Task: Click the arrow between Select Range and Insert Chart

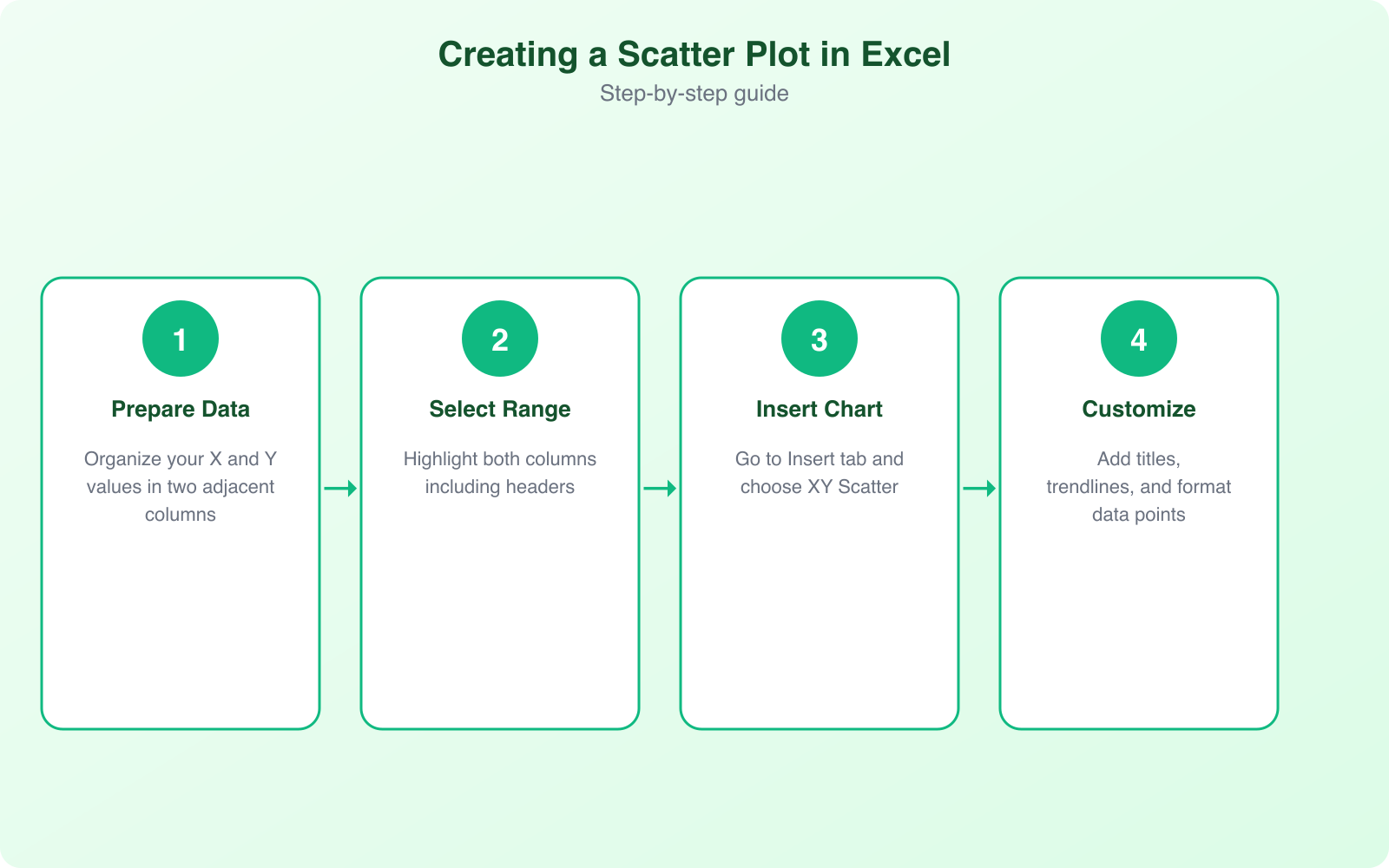Action: [x=659, y=488]
